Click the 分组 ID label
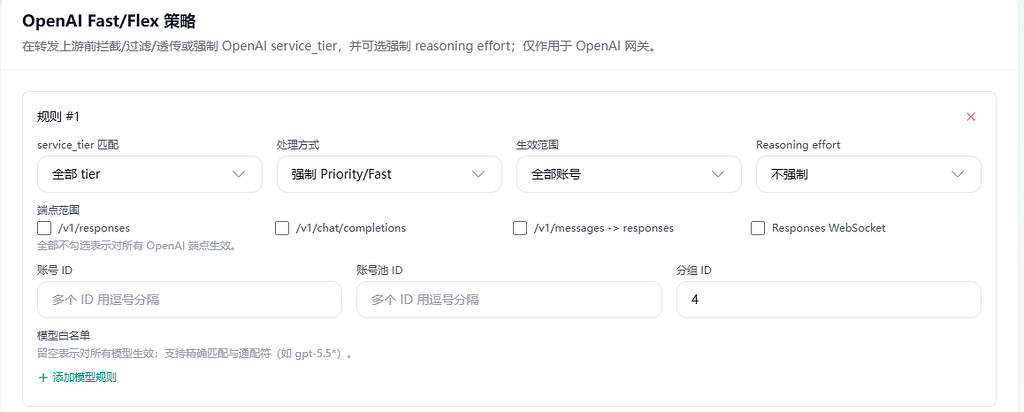 694,270
